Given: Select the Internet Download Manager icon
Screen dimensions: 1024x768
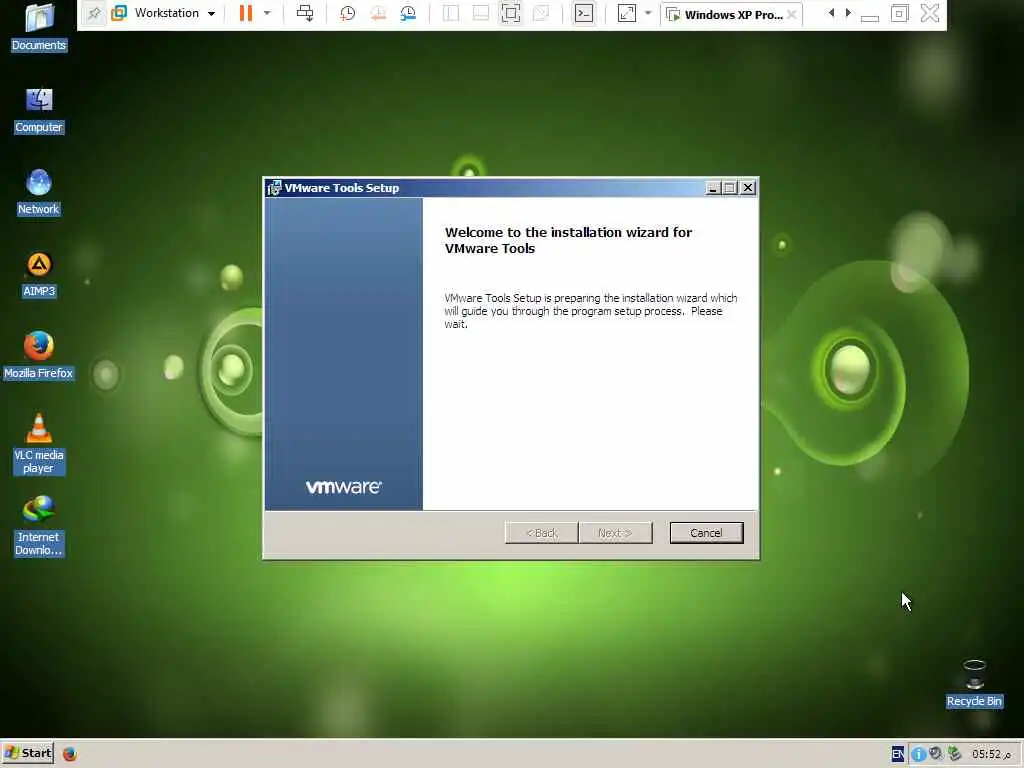Looking at the screenshot, I should (39, 526).
